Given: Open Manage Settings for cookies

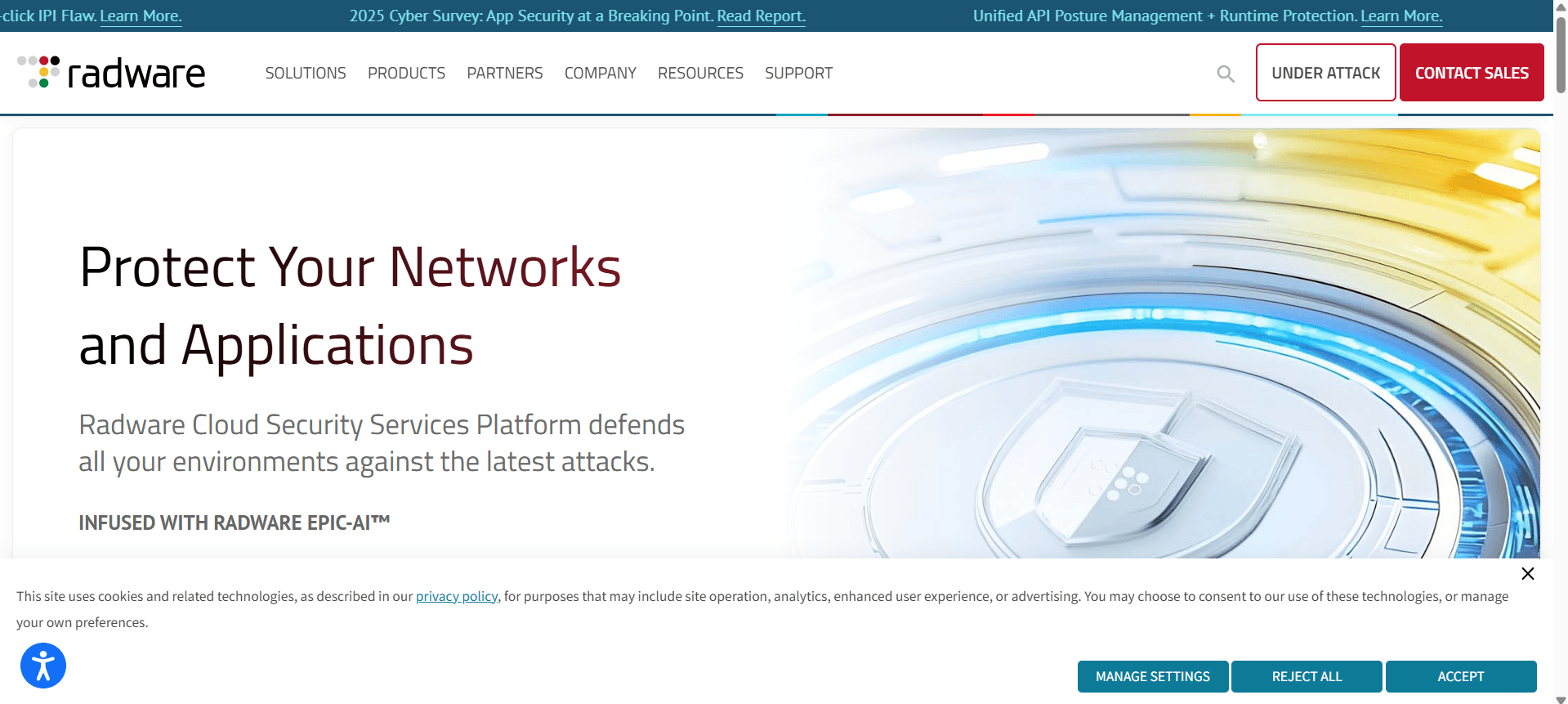Looking at the screenshot, I should click(1152, 676).
